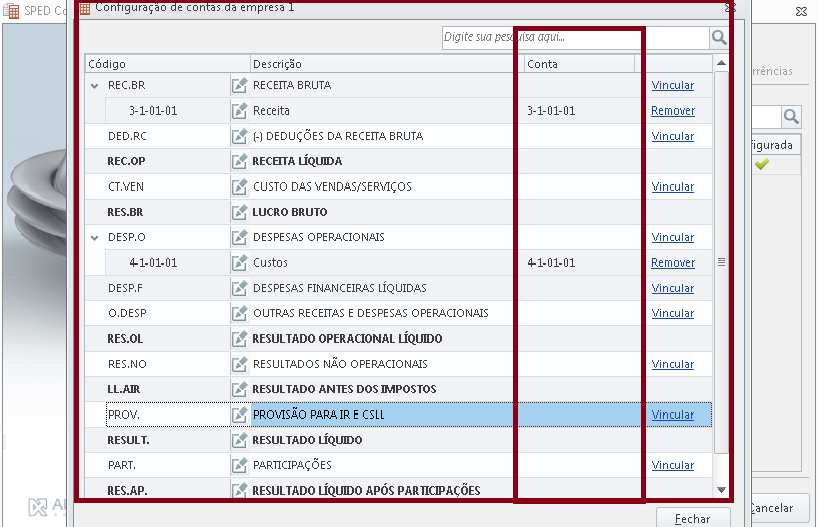This screenshot has width=819, height=527.
Task: Click edit icon for RESULTADOS NÃO OPERACIONAIS
Action: click(239, 364)
